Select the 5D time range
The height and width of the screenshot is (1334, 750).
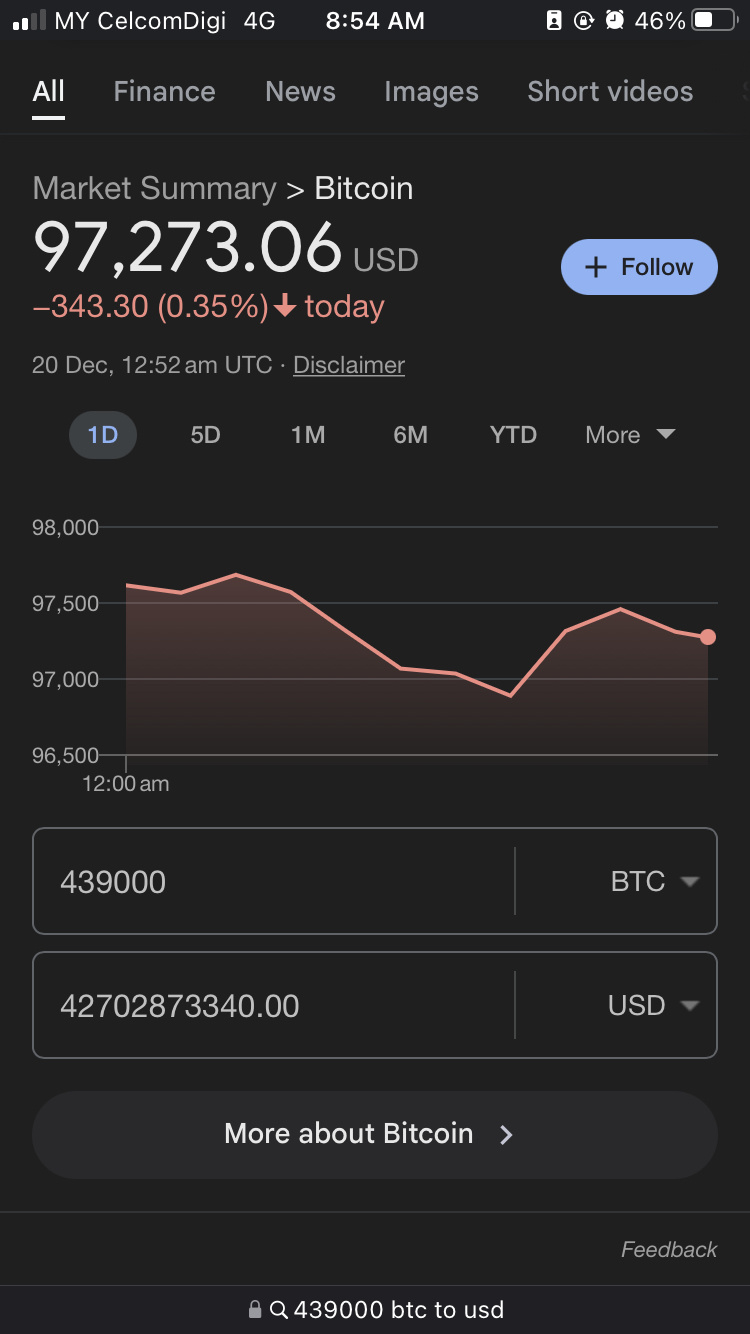click(205, 435)
